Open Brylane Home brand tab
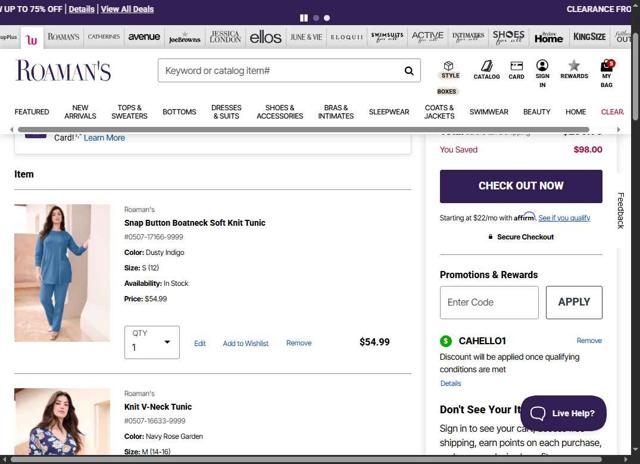The image size is (640, 464). 549,37
